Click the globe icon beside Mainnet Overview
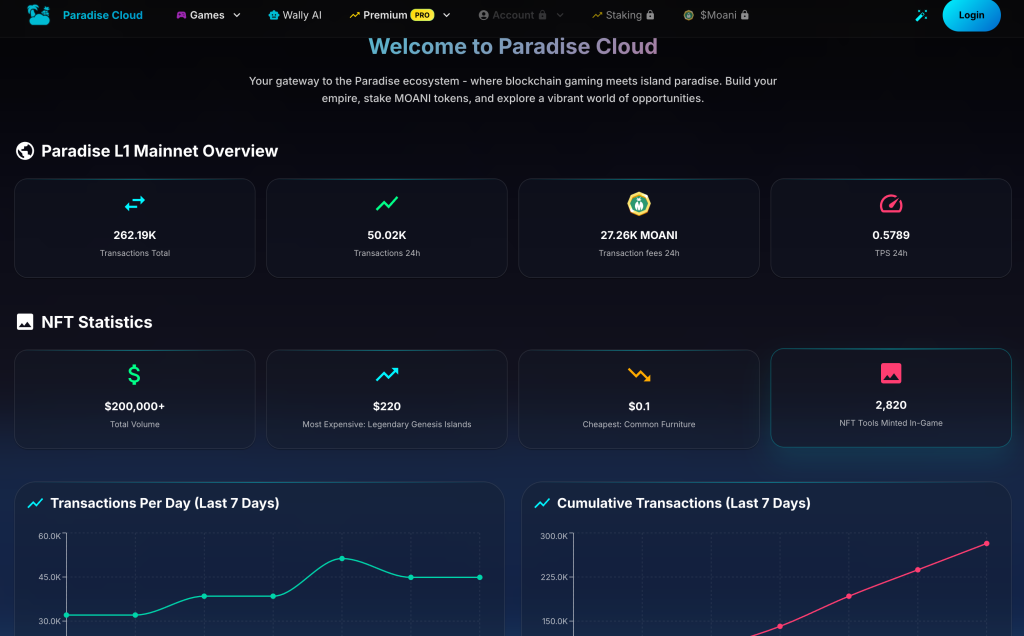 (x=25, y=151)
